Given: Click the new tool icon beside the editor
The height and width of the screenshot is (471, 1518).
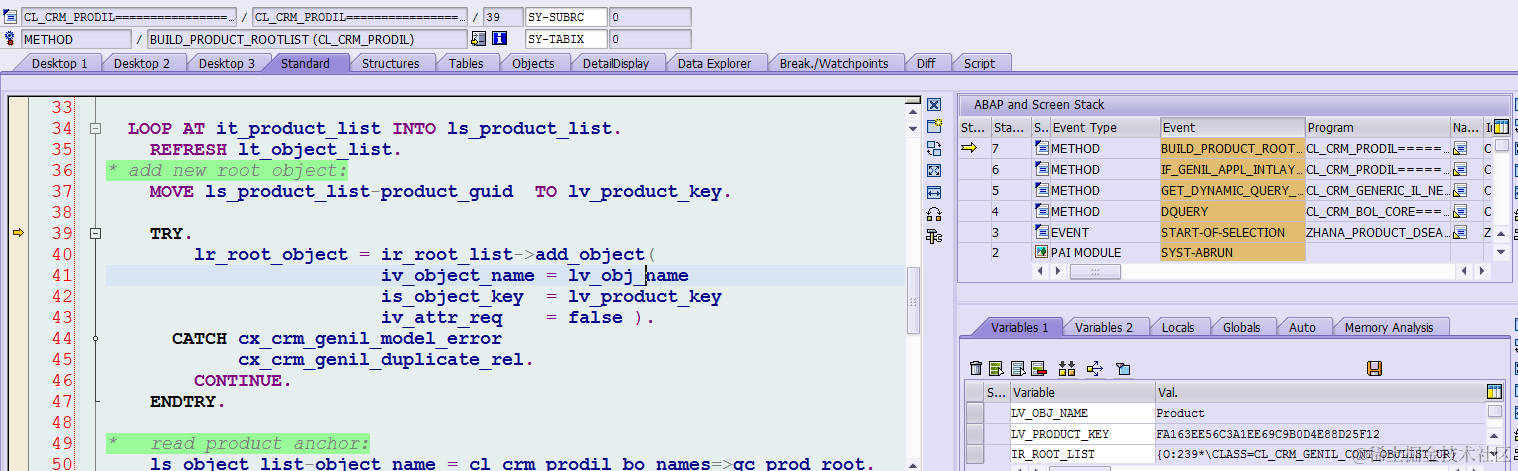Looking at the screenshot, I should 934,127.
